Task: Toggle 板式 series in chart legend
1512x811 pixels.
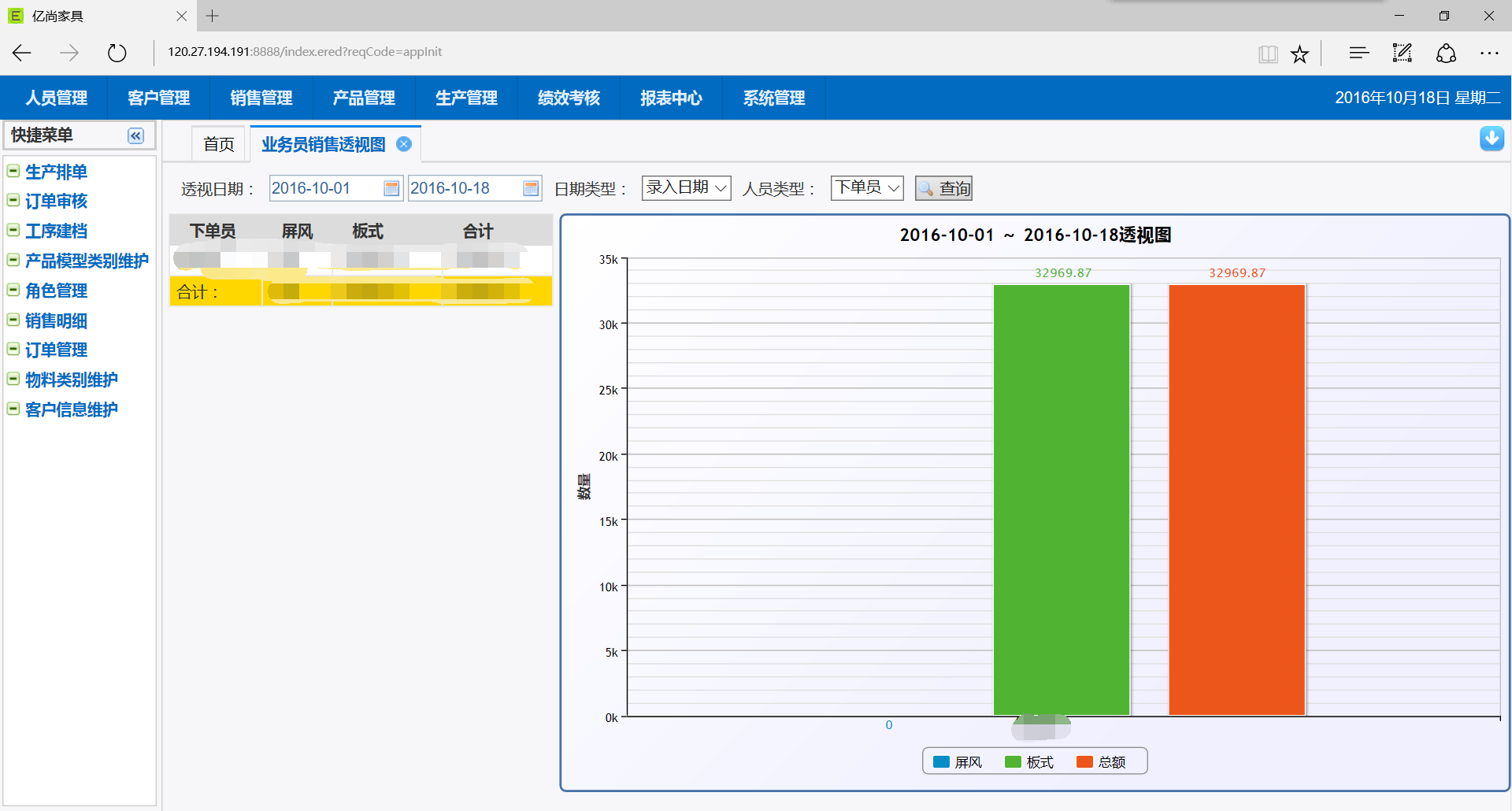Action: click(x=1029, y=762)
